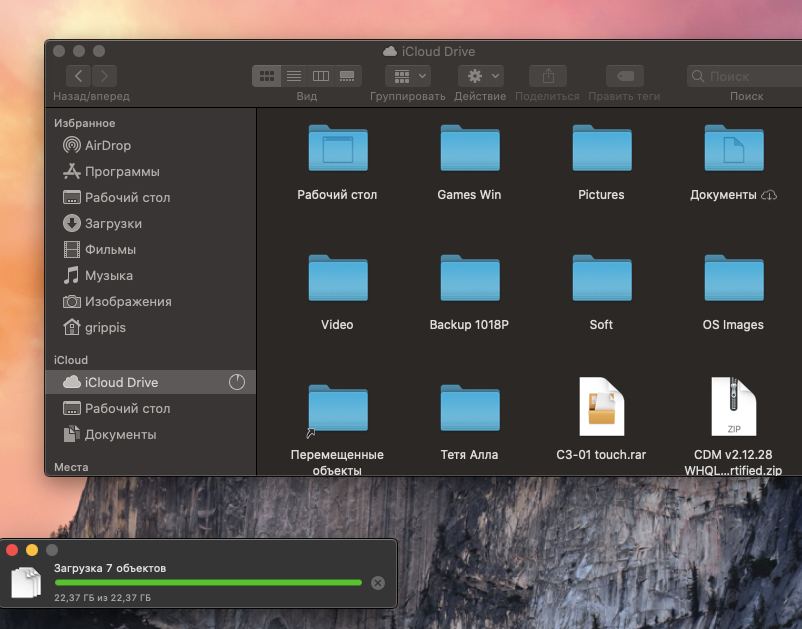The height and width of the screenshot is (629, 802).
Task: Select the C3-01 touch.rar file
Action: click(602, 407)
